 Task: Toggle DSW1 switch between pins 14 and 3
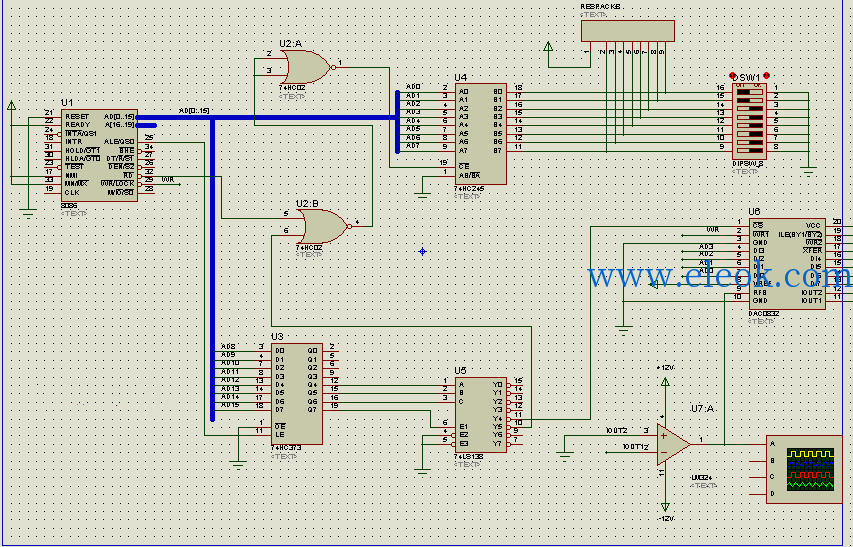749,108
